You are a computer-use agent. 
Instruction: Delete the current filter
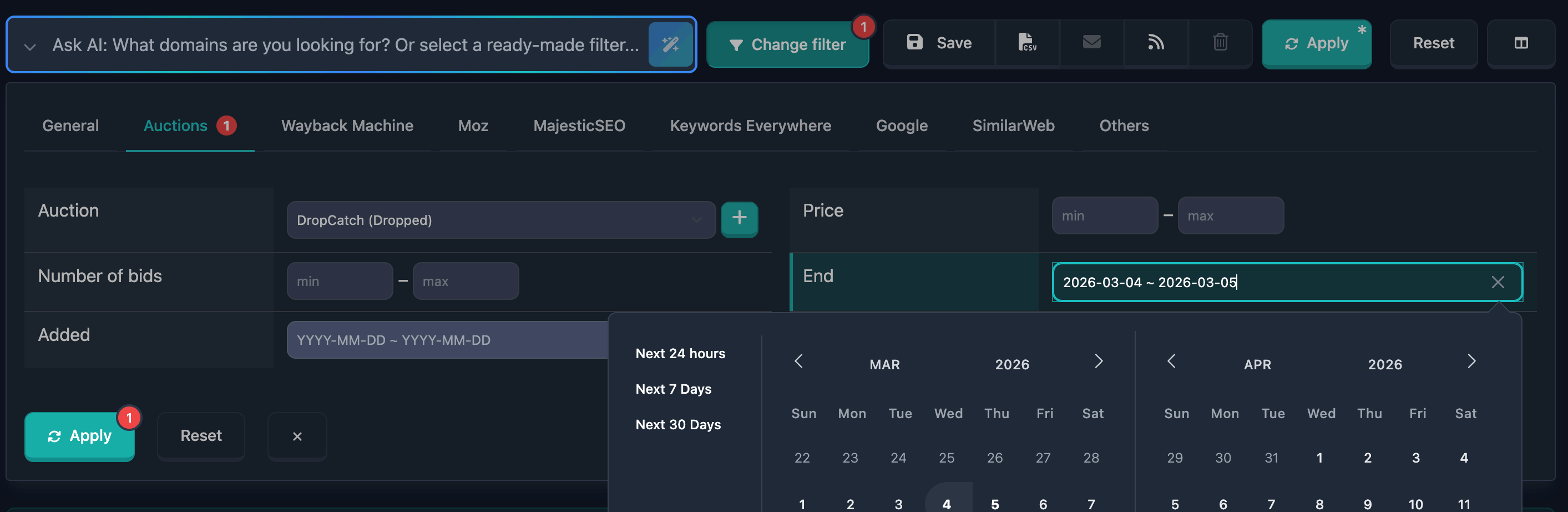(x=1220, y=43)
